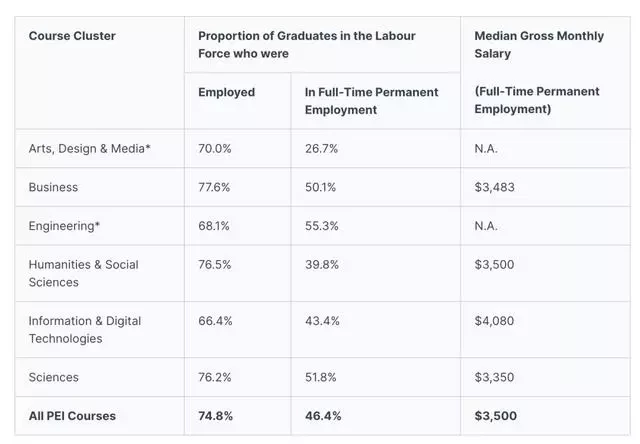The image size is (640, 444).
Task: Select Information & Digital Technologies row label
Action: (x=84, y=330)
